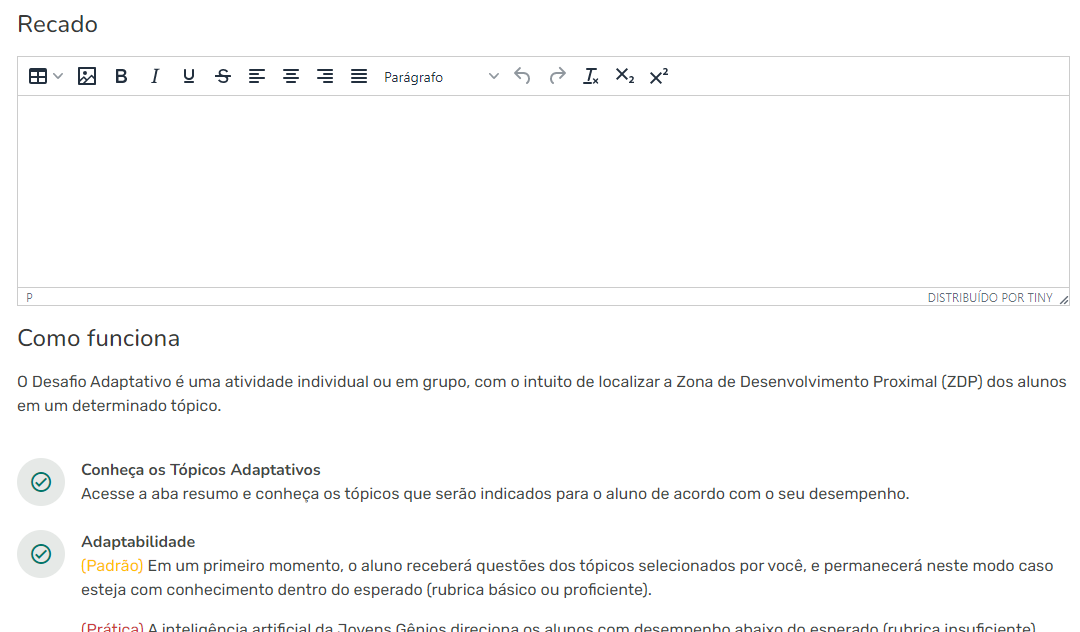Open the Distribuído por Tiny link

[x=989, y=298]
